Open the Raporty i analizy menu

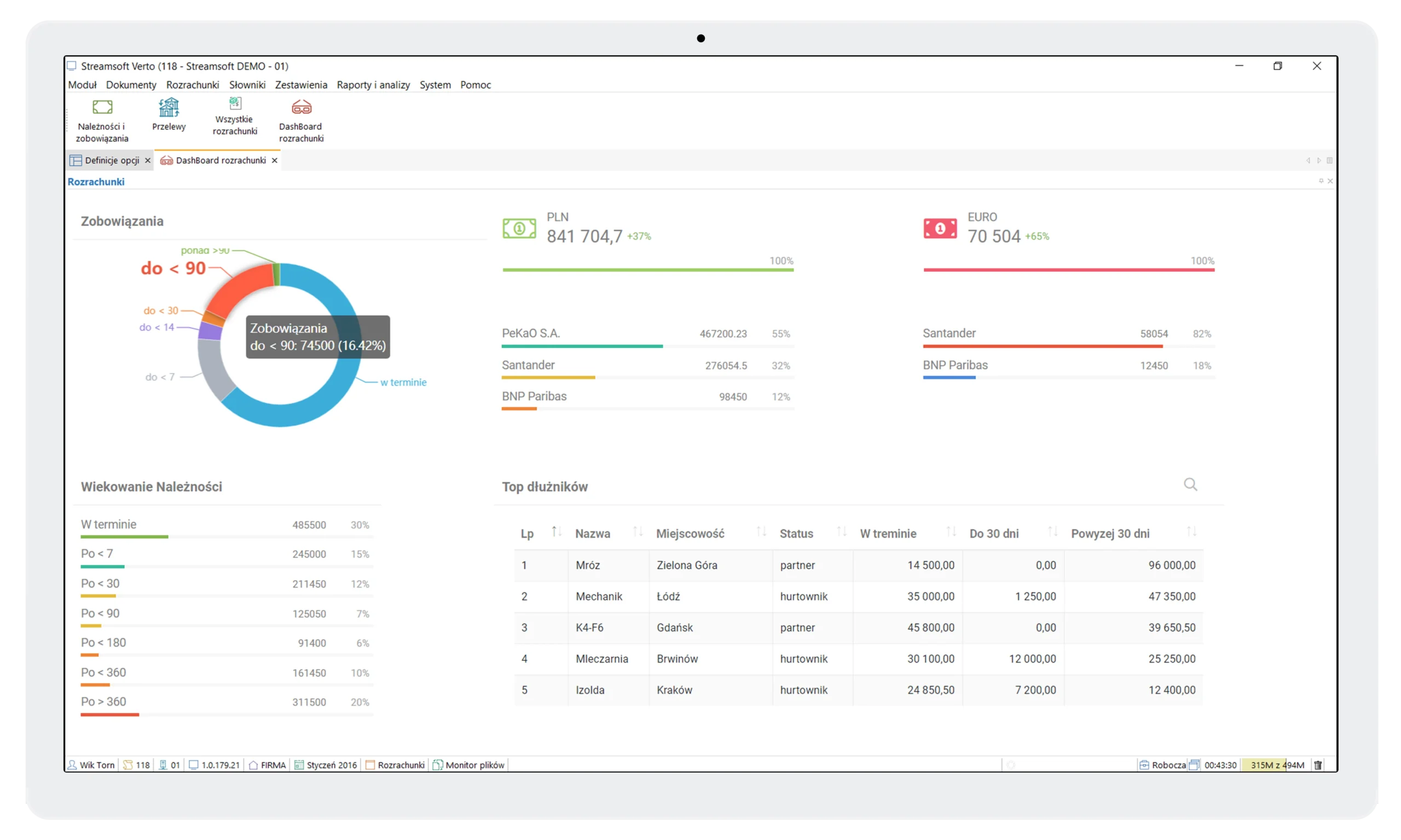coord(373,85)
